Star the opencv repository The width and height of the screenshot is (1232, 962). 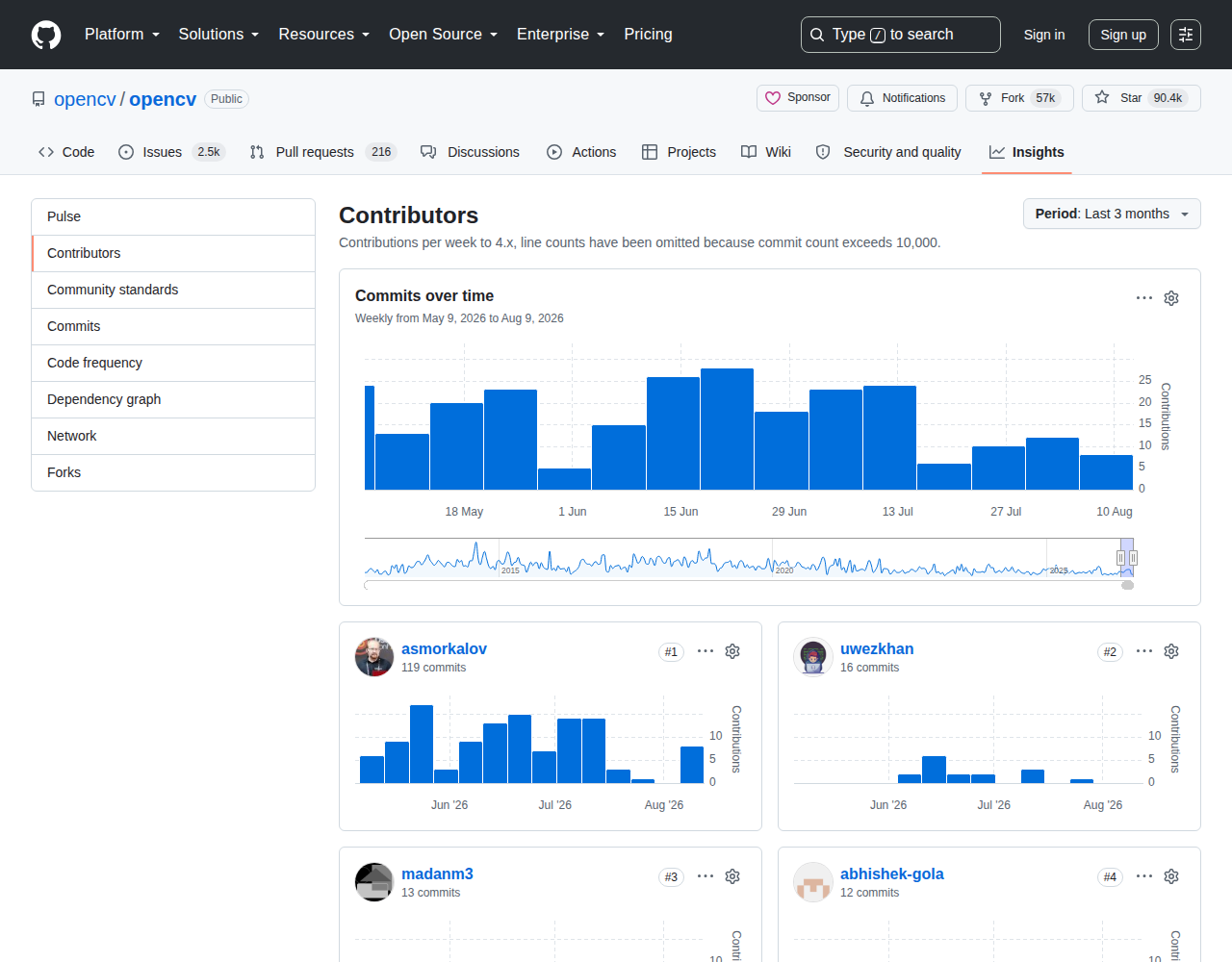point(1142,98)
